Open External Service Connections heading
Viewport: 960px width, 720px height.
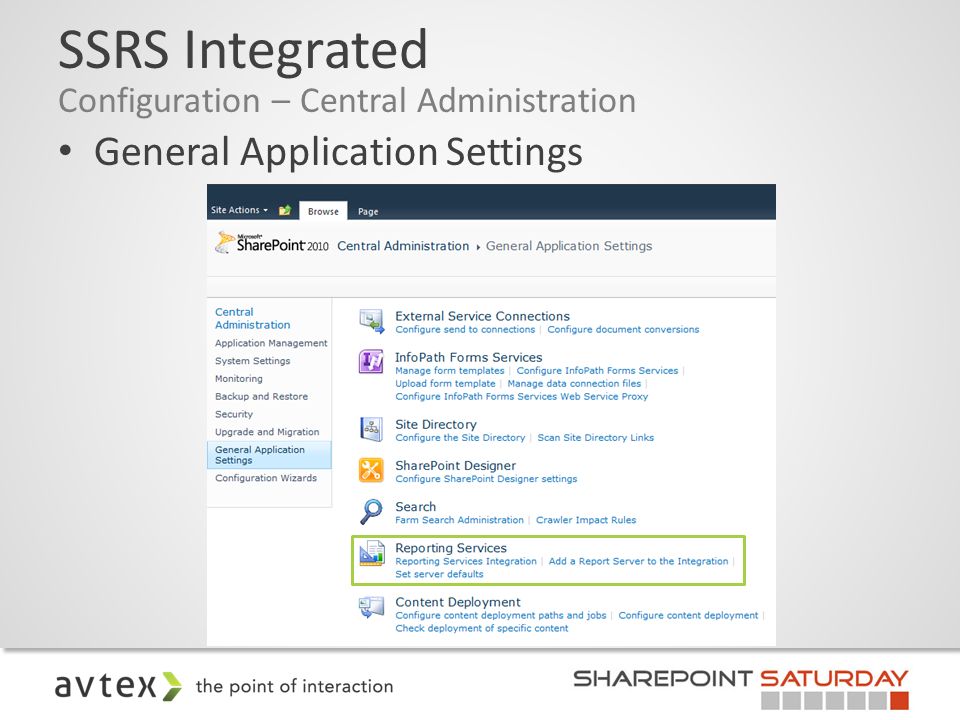(x=482, y=317)
